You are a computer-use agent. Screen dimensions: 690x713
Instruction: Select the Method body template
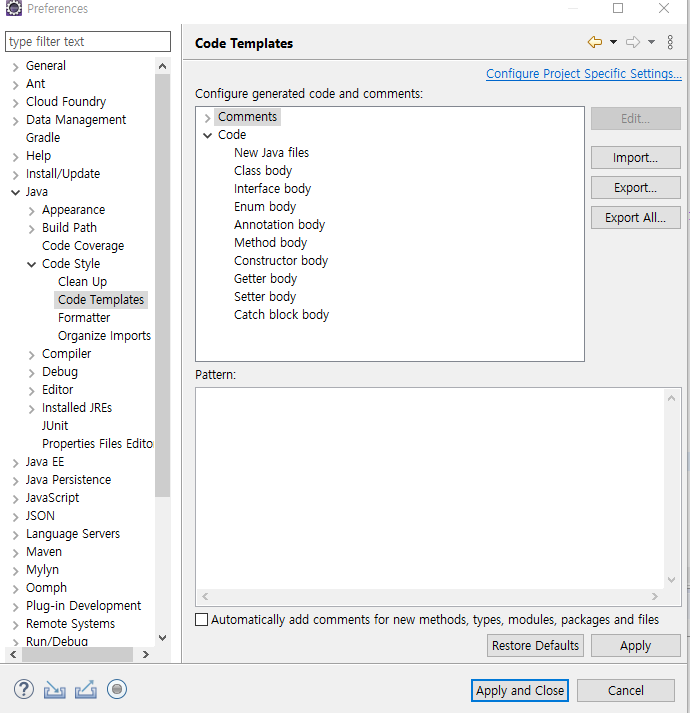pos(270,242)
